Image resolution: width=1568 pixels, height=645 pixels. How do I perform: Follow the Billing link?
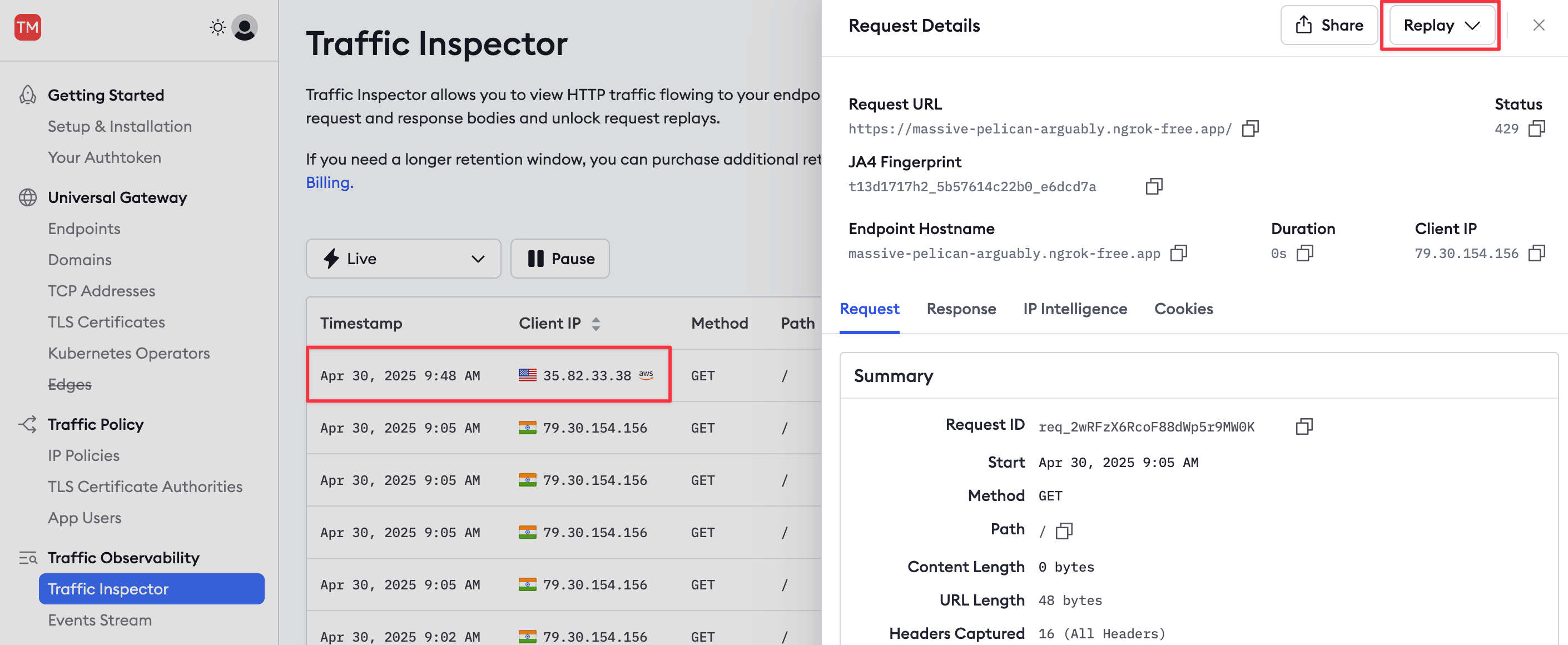coord(329,182)
